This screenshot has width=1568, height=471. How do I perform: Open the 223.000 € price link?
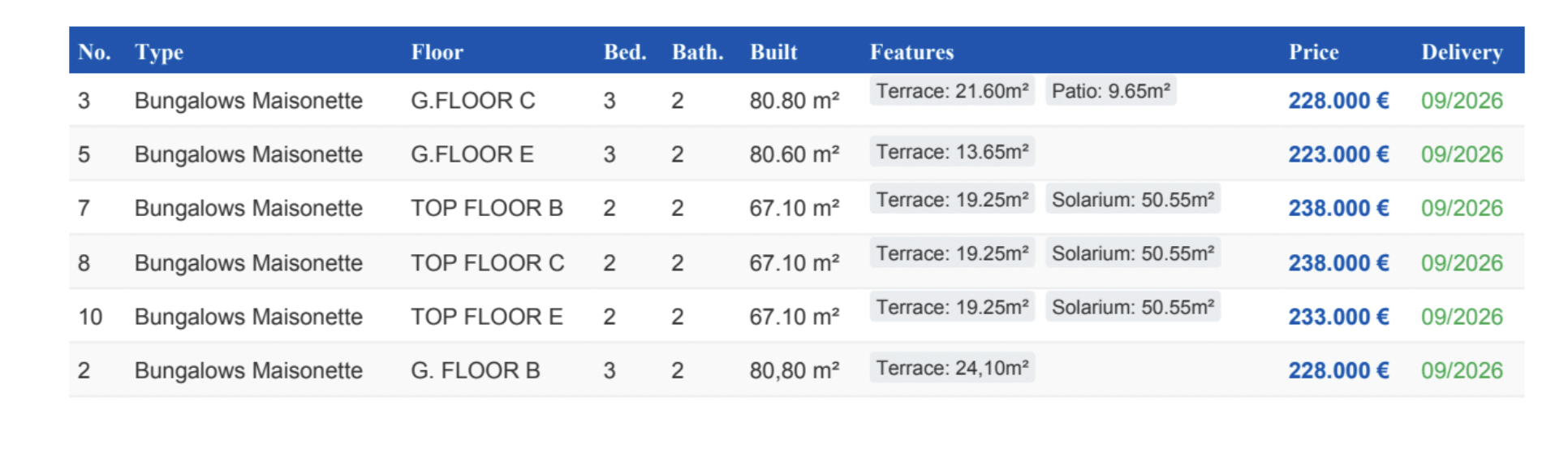pos(1338,154)
